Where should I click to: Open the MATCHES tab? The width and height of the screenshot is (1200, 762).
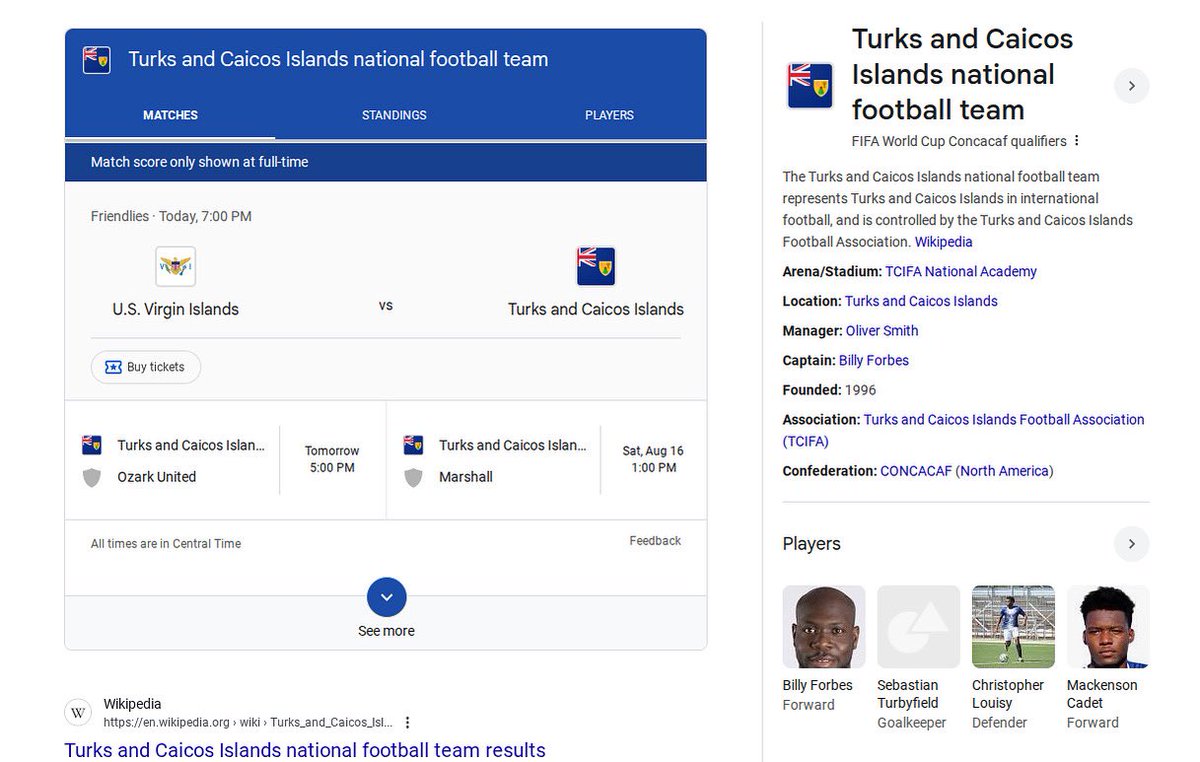pyautogui.click(x=170, y=115)
